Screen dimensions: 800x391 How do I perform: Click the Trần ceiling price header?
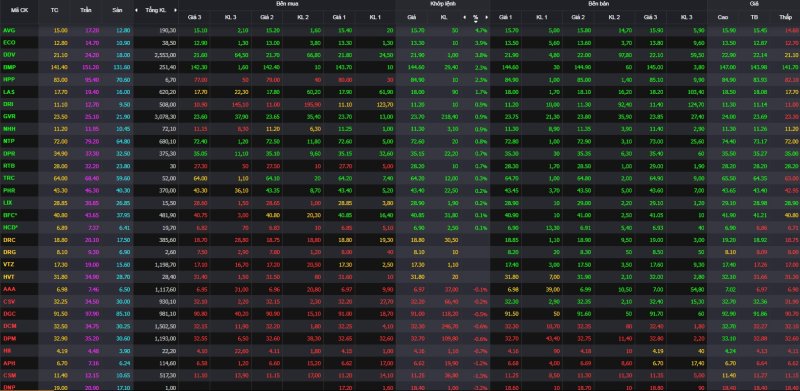[x=86, y=10]
